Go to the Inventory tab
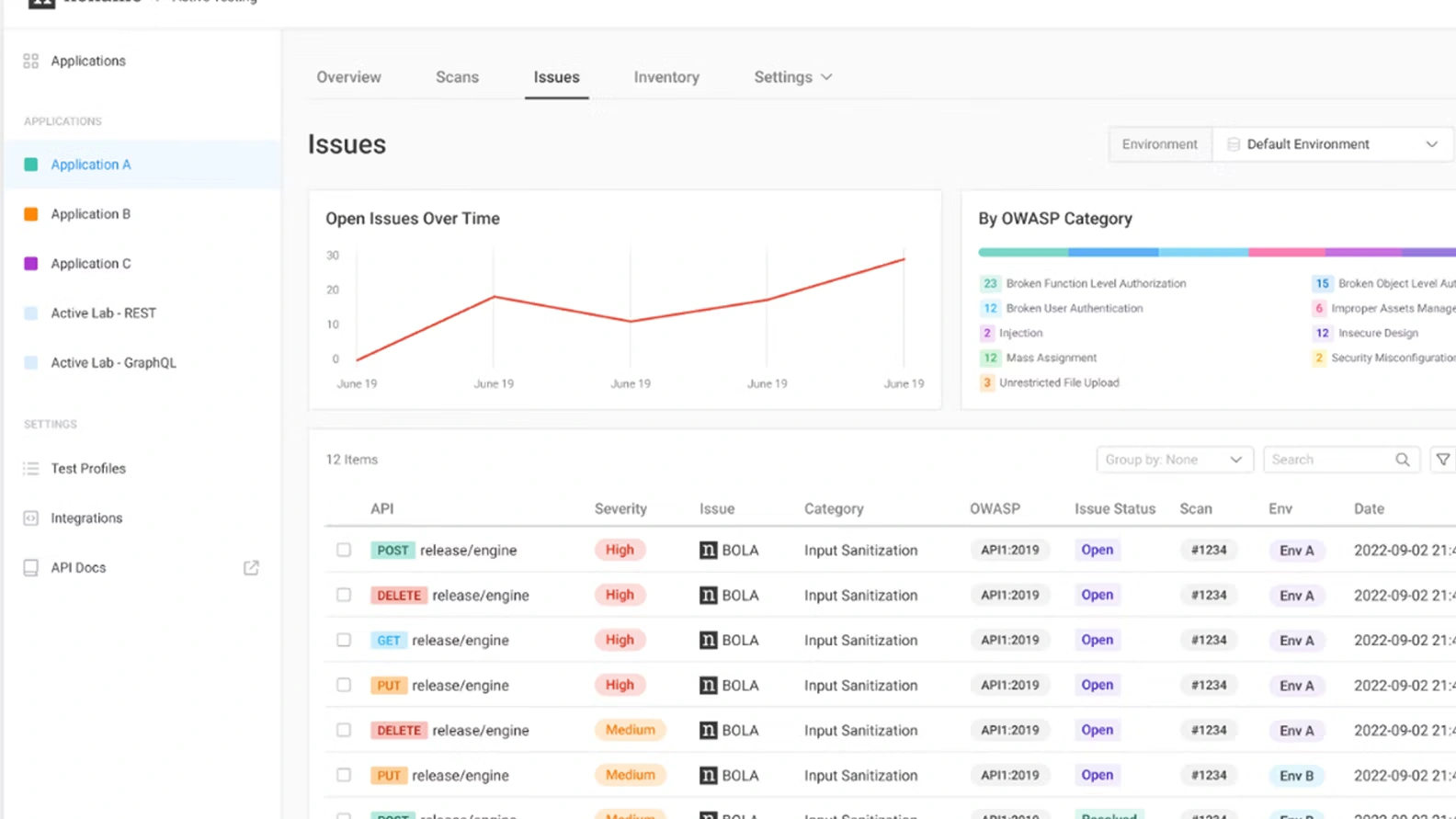The height and width of the screenshot is (819, 1456). (666, 77)
